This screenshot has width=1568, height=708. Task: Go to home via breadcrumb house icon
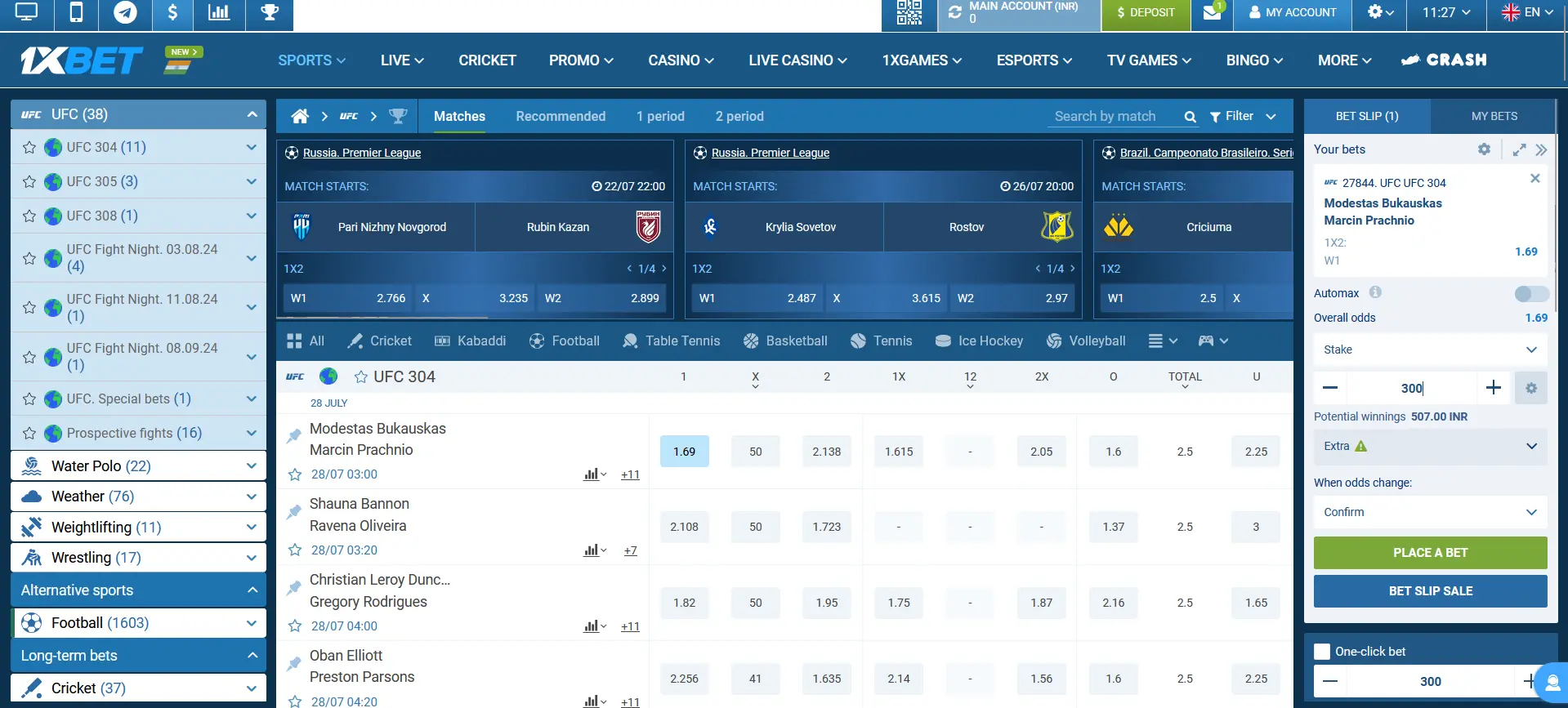click(300, 116)
